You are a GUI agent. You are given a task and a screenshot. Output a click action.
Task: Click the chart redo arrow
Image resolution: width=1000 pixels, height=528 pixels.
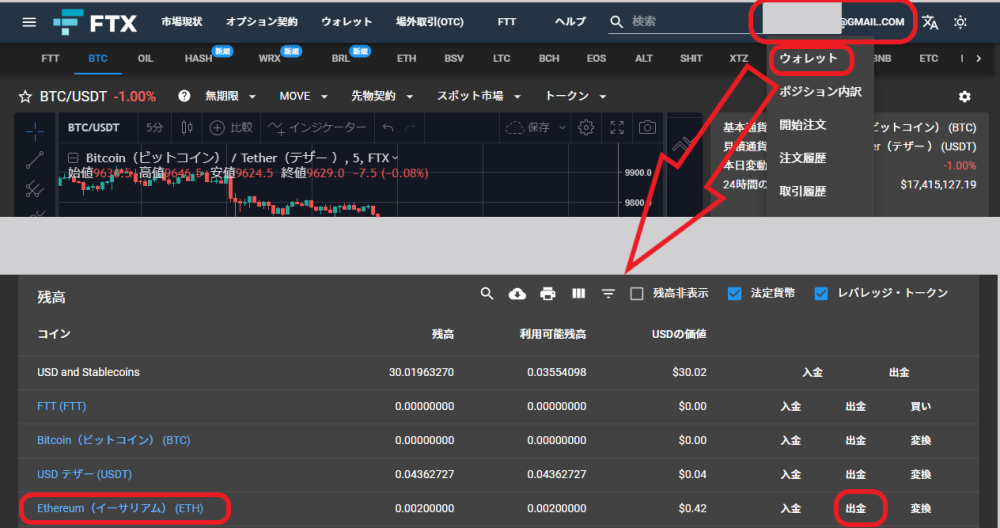pyautogui.click(x=410, y=128)
